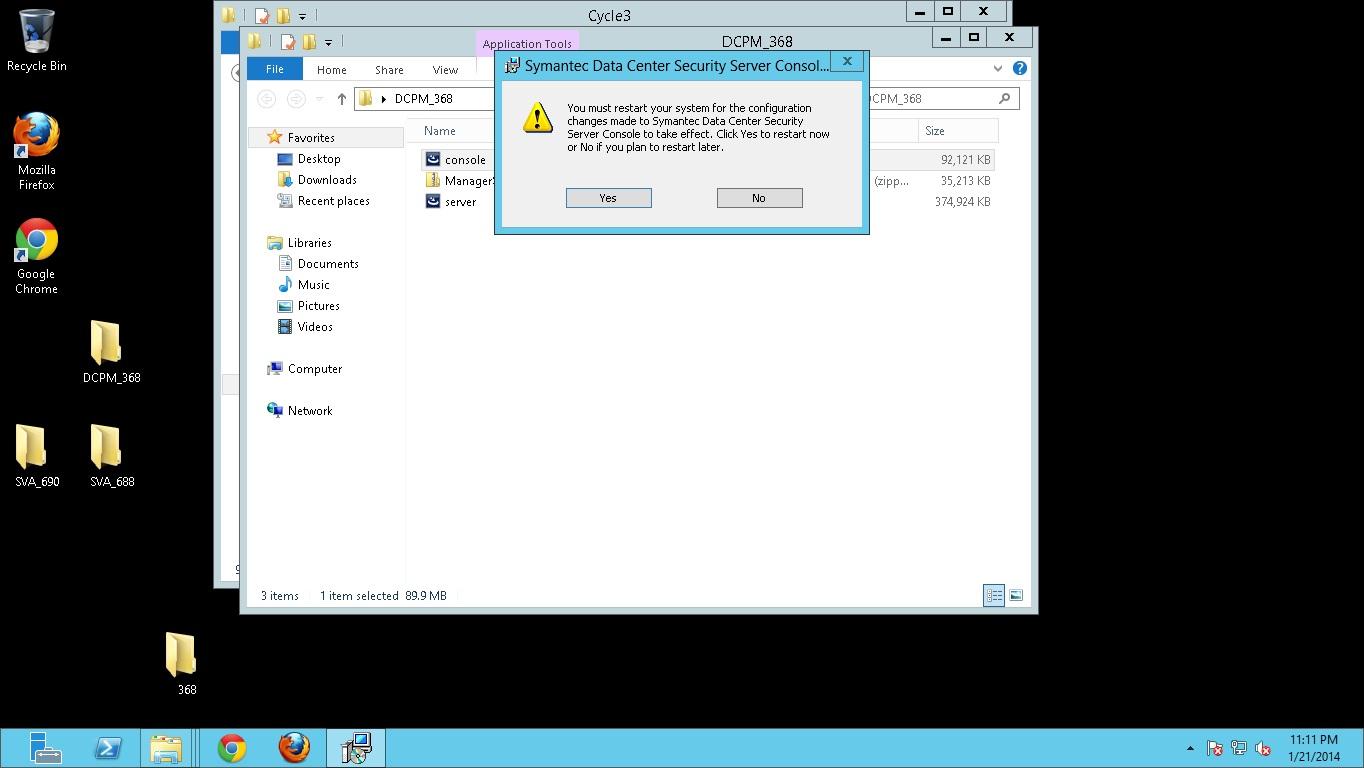Launch PowerShell from the taskbar

coord(108,748)
